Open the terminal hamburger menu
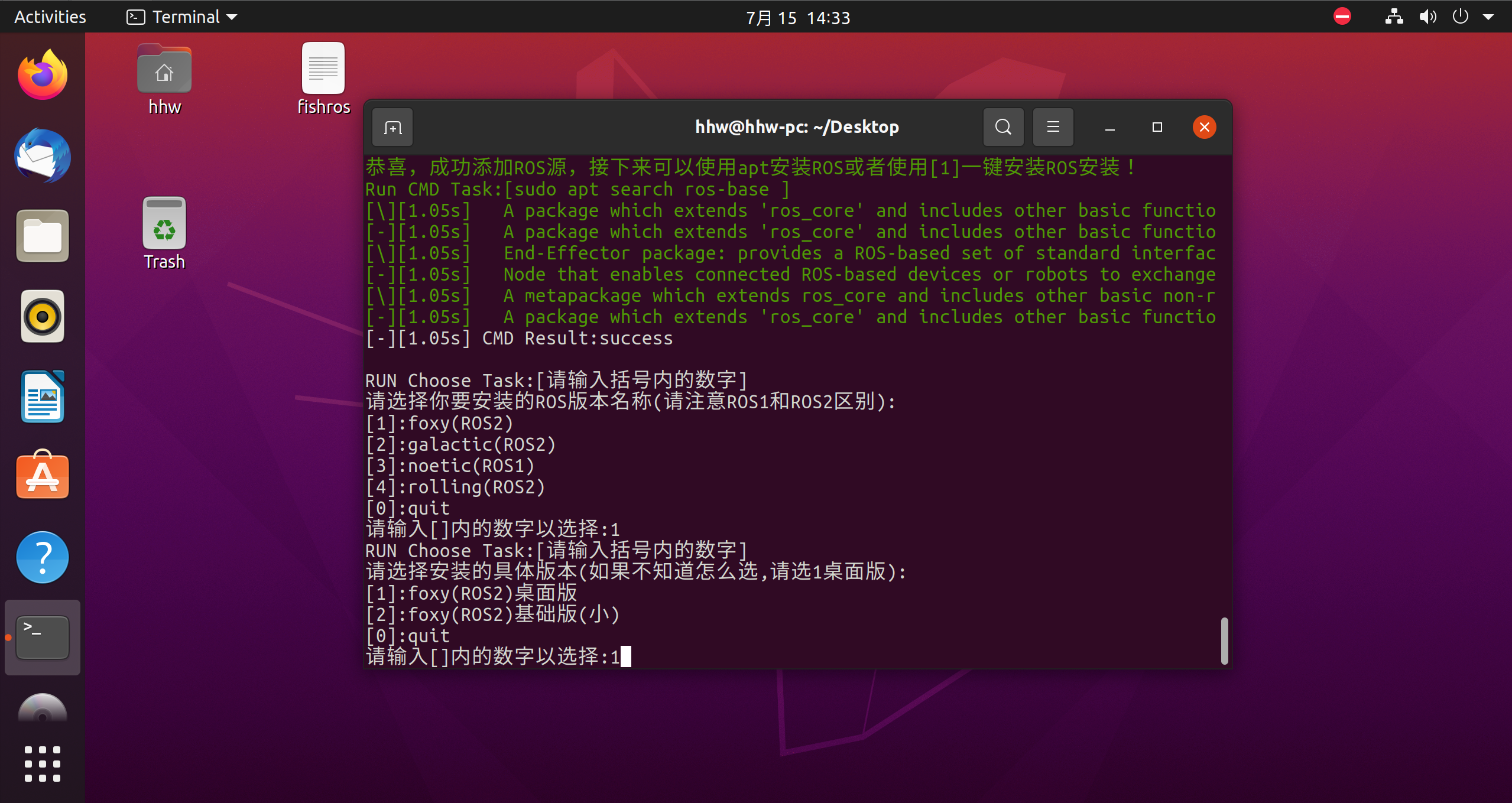 pyautogui.click(x=1053, y=127)
